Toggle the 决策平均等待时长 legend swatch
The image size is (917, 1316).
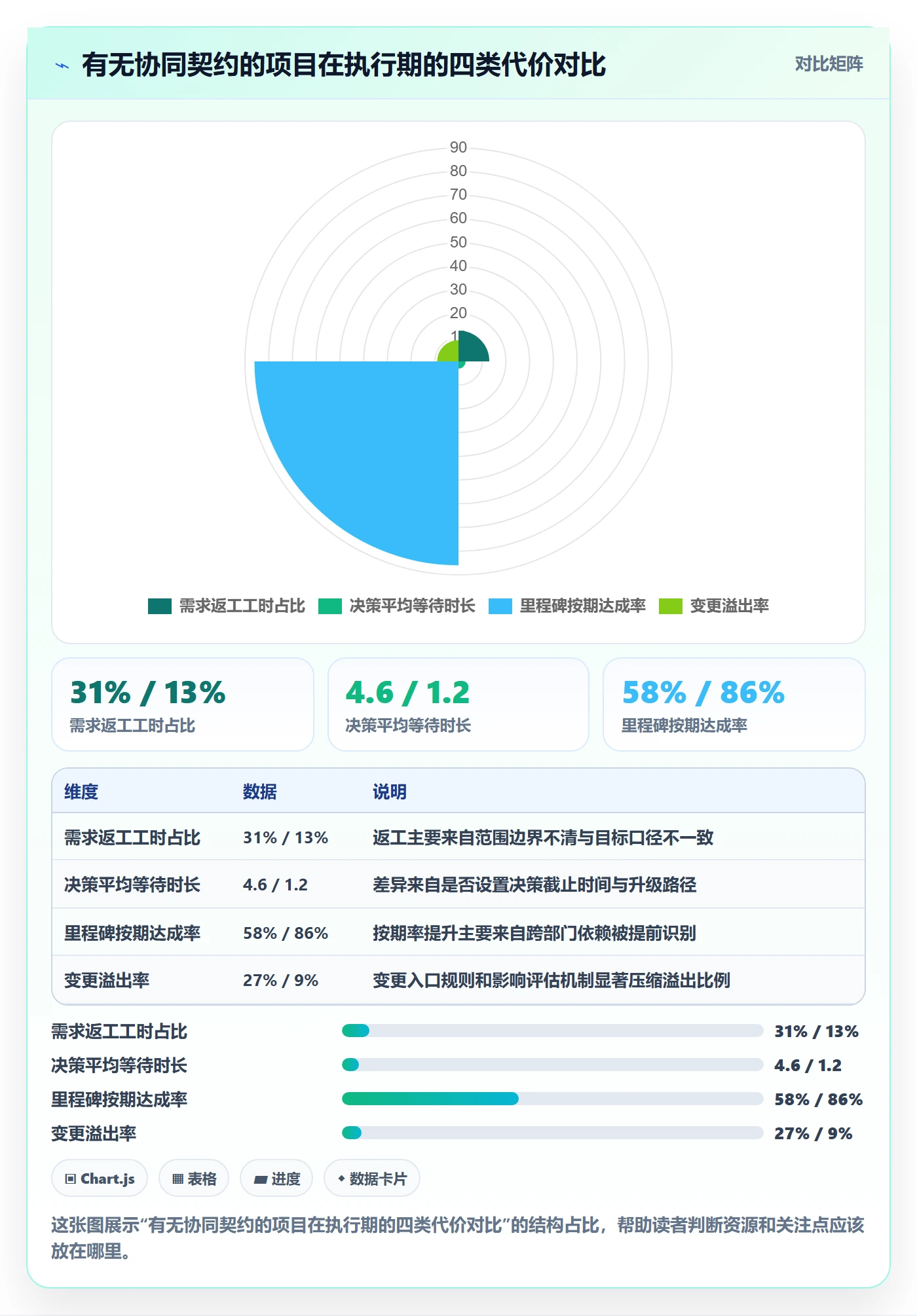[330, 606]
